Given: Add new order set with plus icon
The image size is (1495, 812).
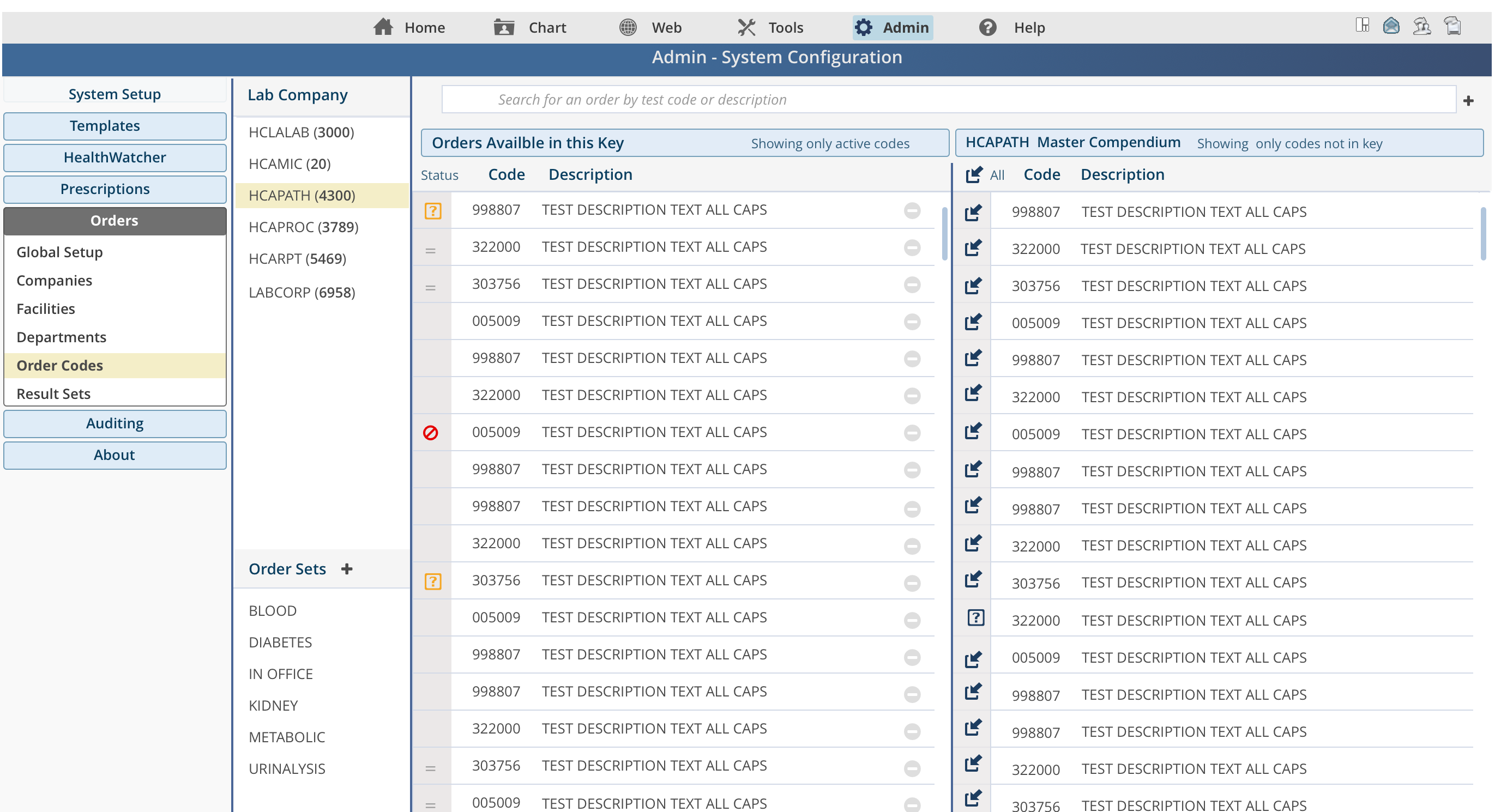Looking at the screenshot, I should 346,569.
